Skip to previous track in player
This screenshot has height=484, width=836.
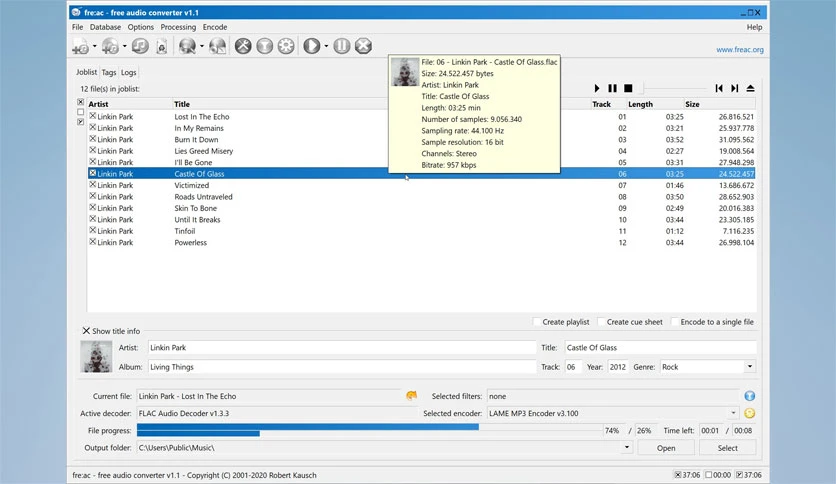(719, 88)
